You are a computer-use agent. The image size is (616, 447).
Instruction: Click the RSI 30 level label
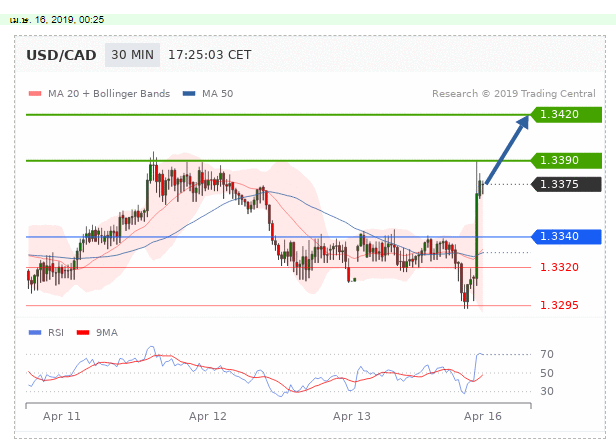click(547, 391)
